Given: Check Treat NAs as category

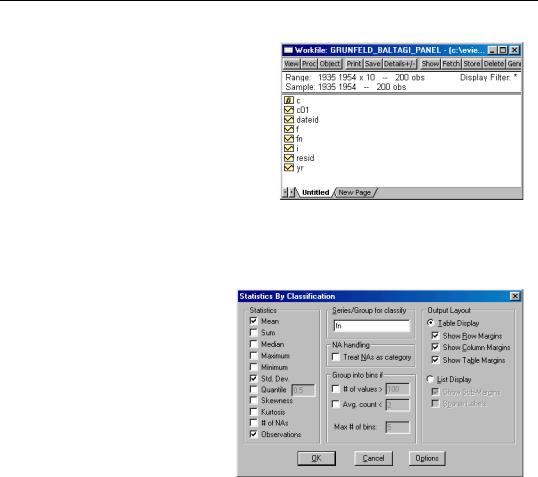Looking at the screenshot, I should click(x=336, y=357).
